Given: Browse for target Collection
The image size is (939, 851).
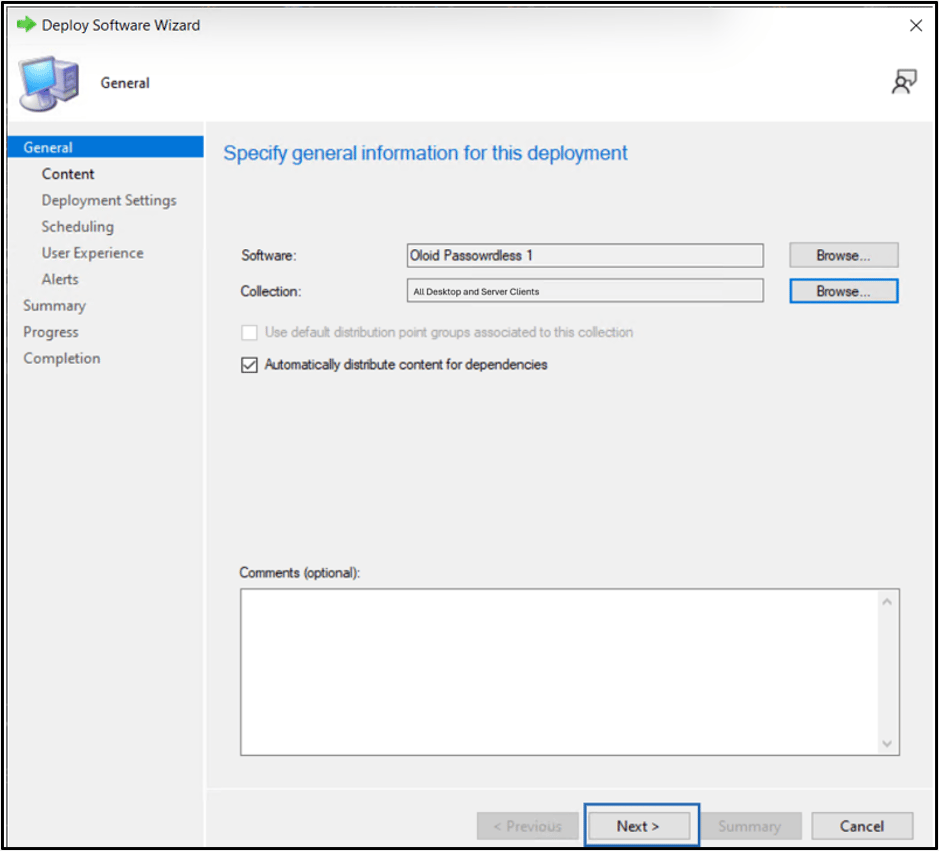Looking at the screenshot, I should pos(843,291).
